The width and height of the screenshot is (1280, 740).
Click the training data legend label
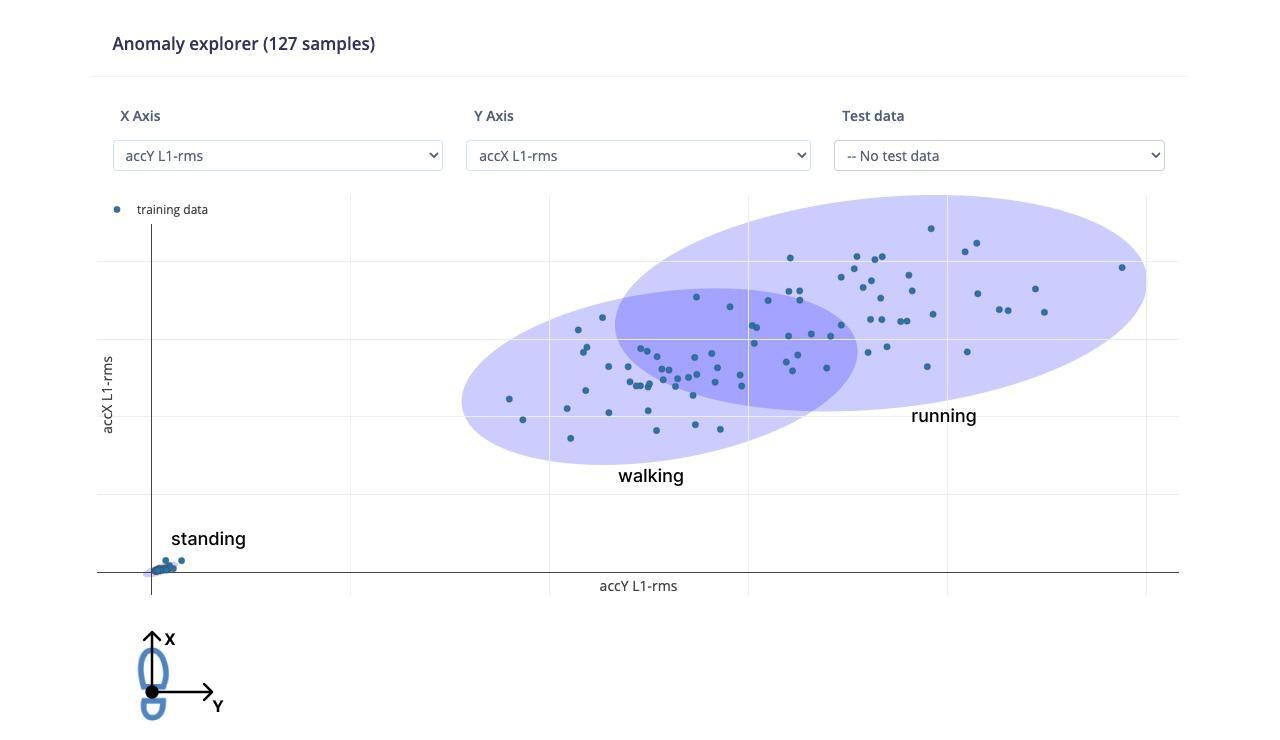click(x=172, y=209)
